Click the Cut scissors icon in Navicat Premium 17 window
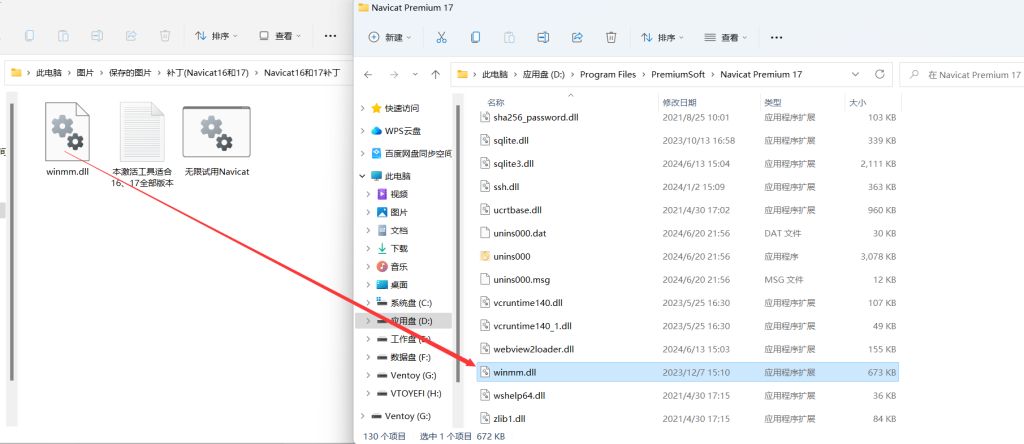 (x=440, y=38)
